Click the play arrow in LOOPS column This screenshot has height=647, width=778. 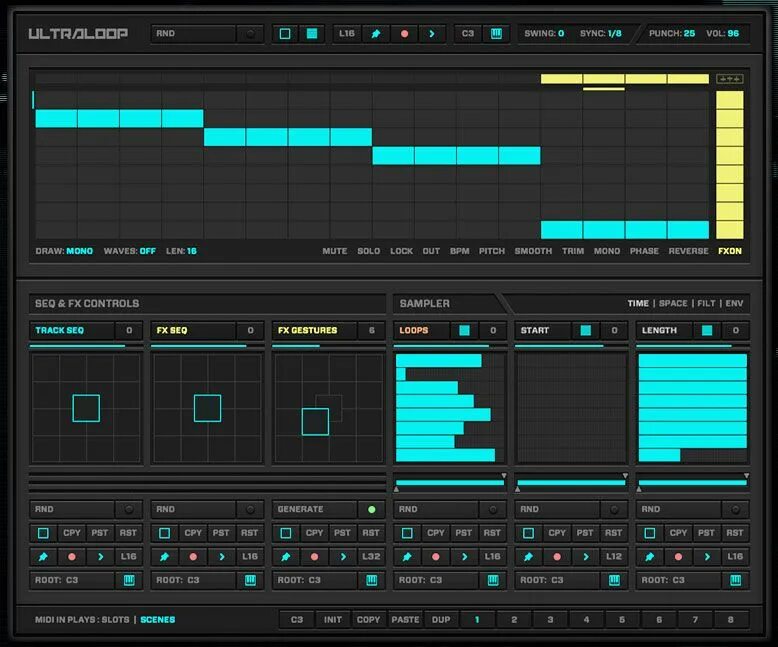pyautogui.click(x=464, y=557)
